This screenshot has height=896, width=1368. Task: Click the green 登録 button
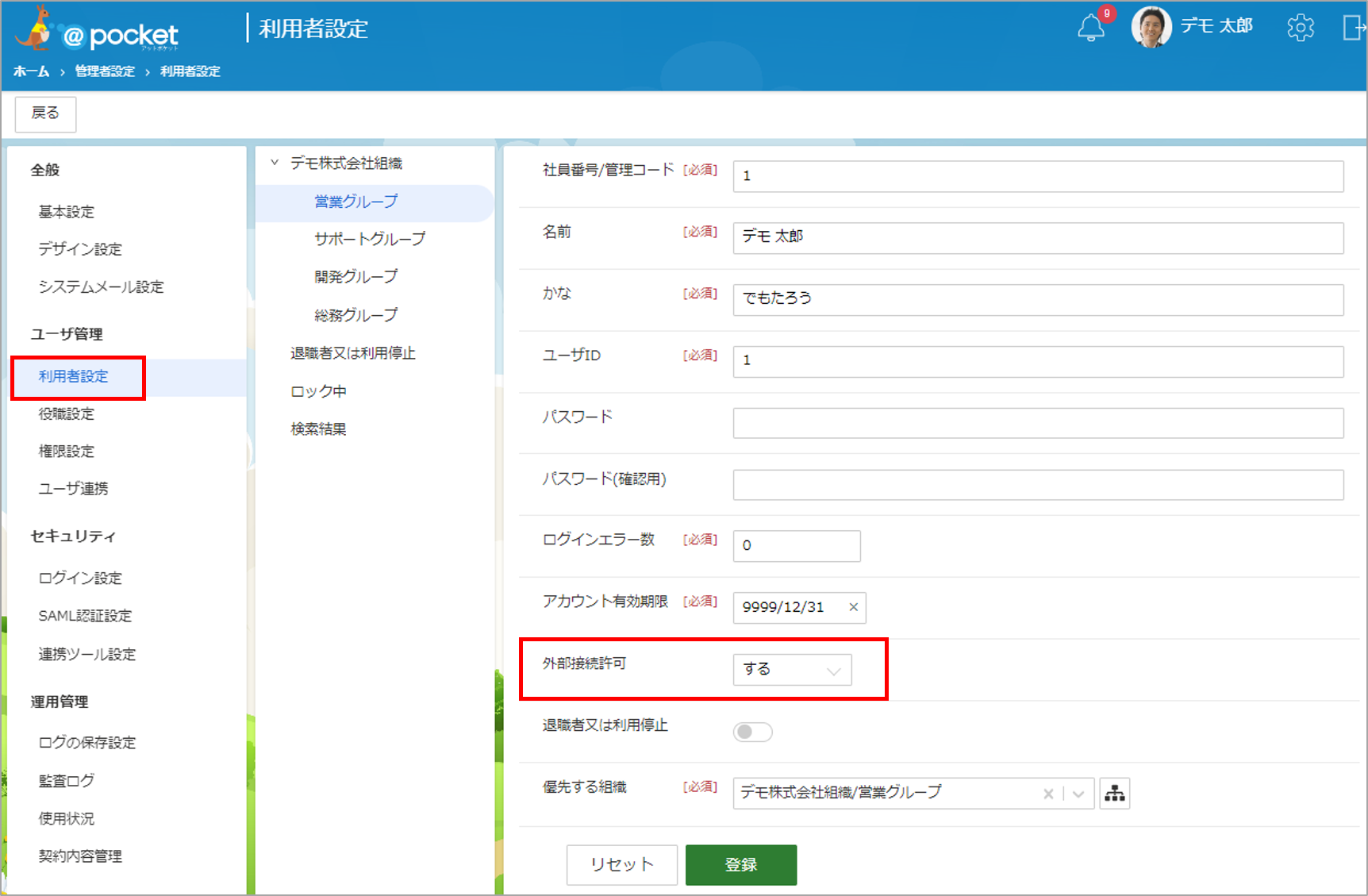(x=741, y=864)
